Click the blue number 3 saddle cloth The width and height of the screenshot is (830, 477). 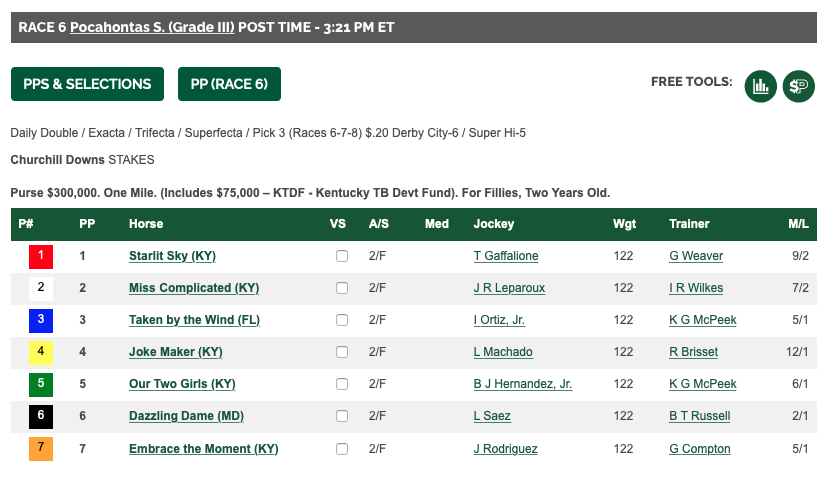point(41,320)
